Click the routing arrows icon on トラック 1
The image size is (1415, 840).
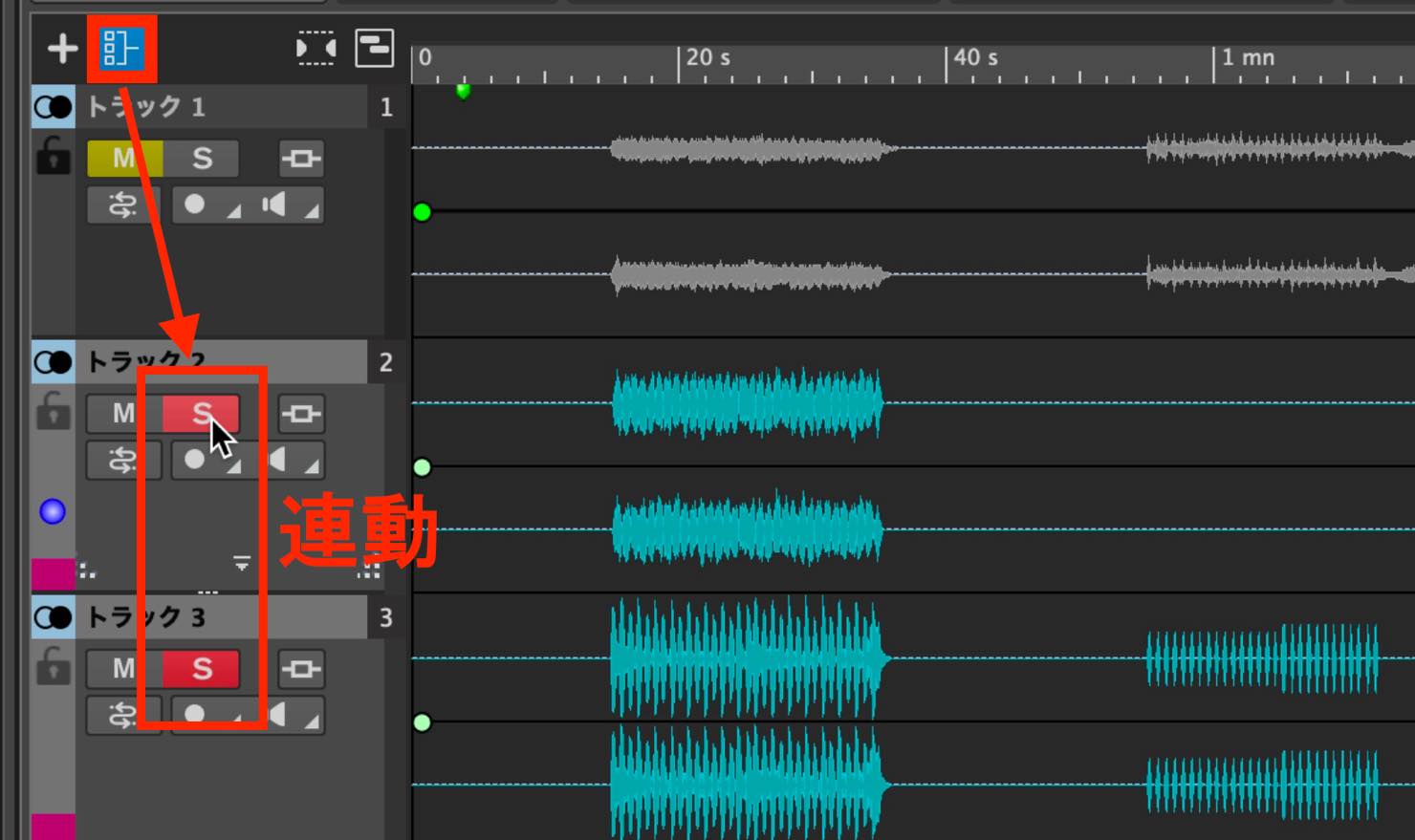coord(123,205)
